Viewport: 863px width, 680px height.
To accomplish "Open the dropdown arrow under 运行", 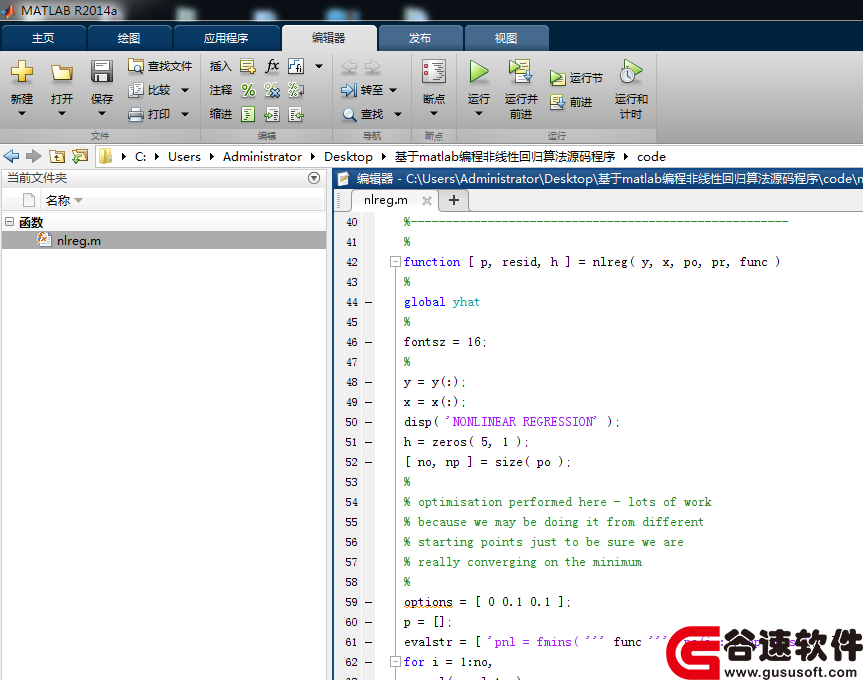I will (x=479, y=114).
